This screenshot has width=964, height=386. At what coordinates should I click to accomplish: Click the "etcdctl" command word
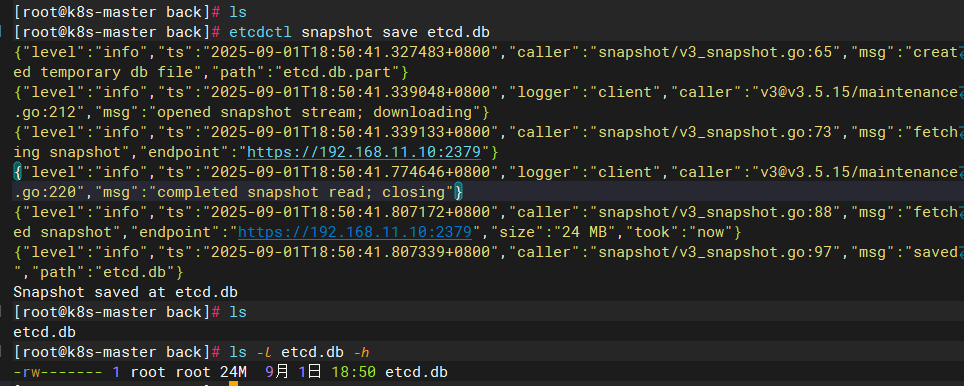coord(261,32)
